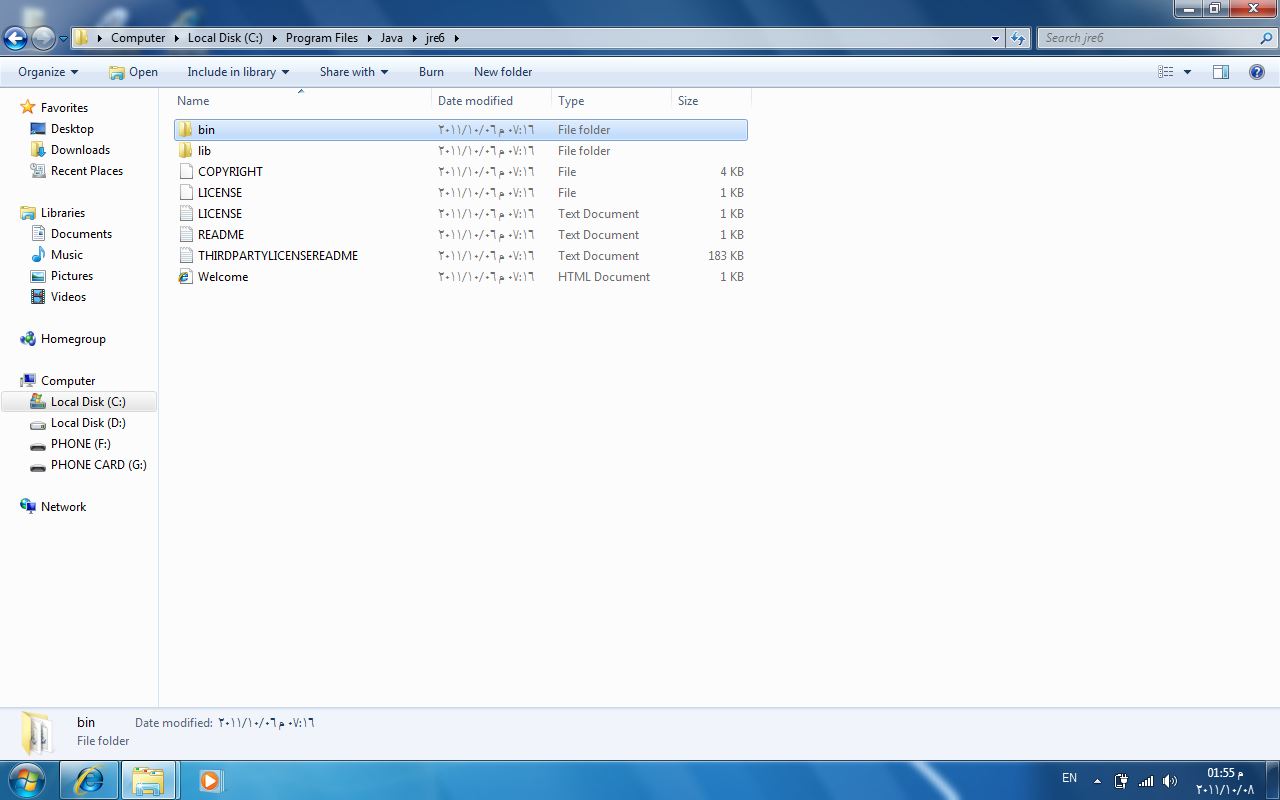Select the bin folder icon

tap(185, 130)
